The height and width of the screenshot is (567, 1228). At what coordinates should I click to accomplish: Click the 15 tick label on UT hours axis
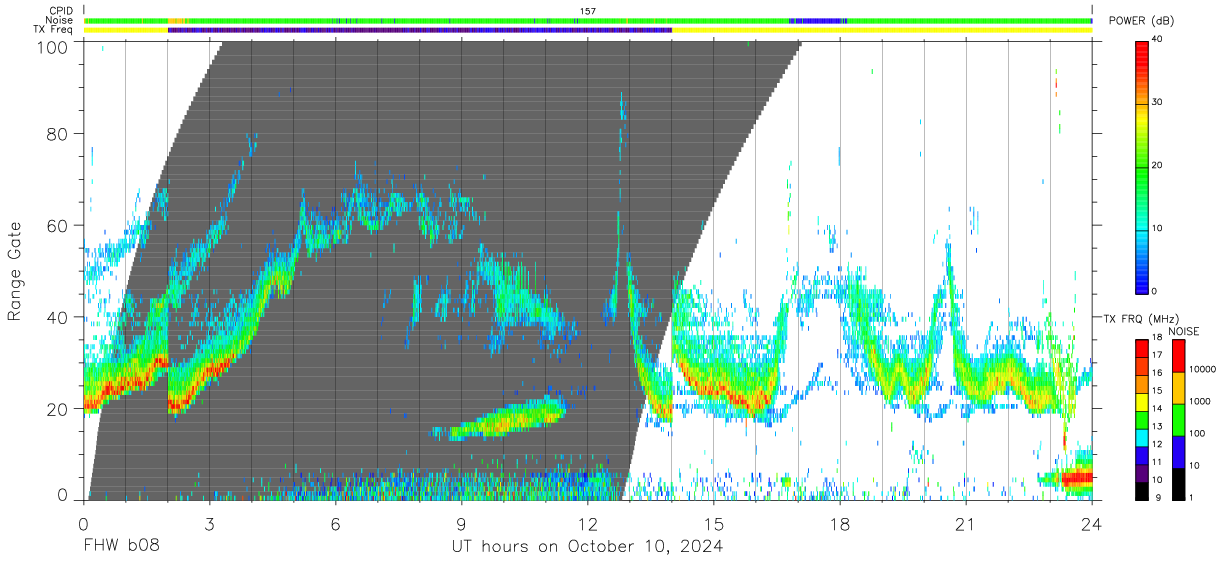(714, 523)
